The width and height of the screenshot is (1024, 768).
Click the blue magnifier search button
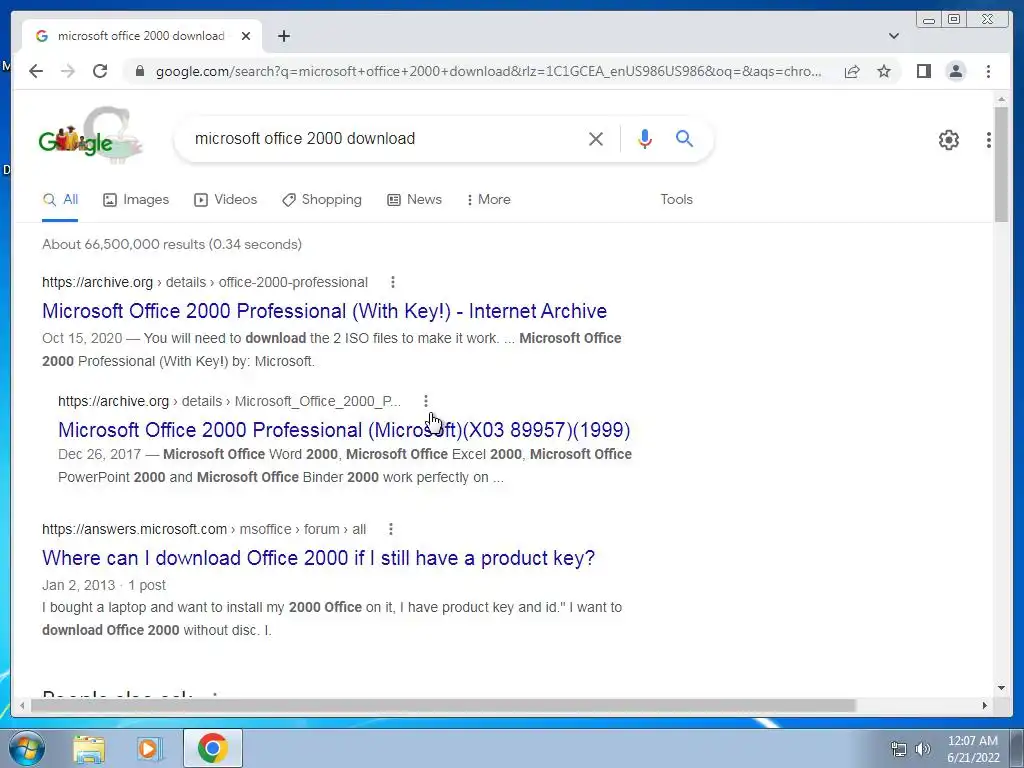(684, 138)
